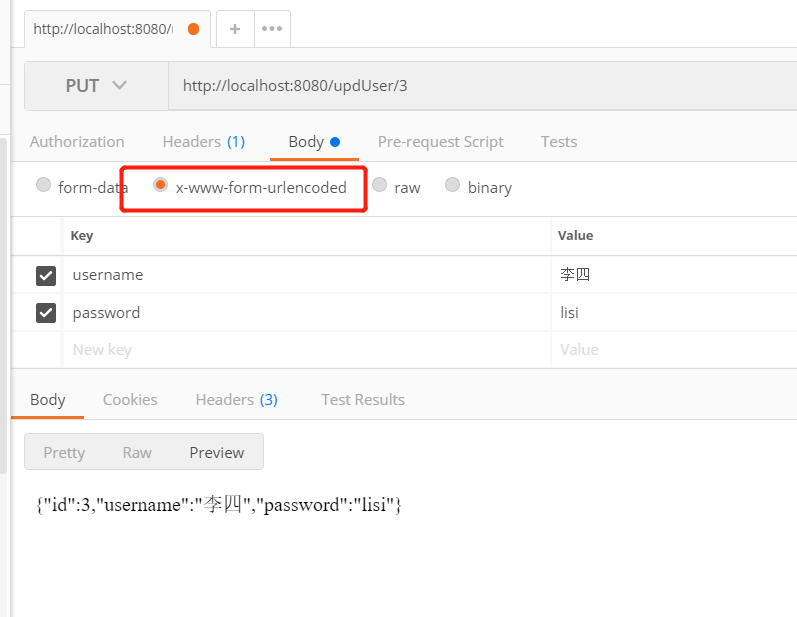Click the orange unsaved dot on request tab
This screenshot has width=797, height=617.
click(x=193, y=29)
